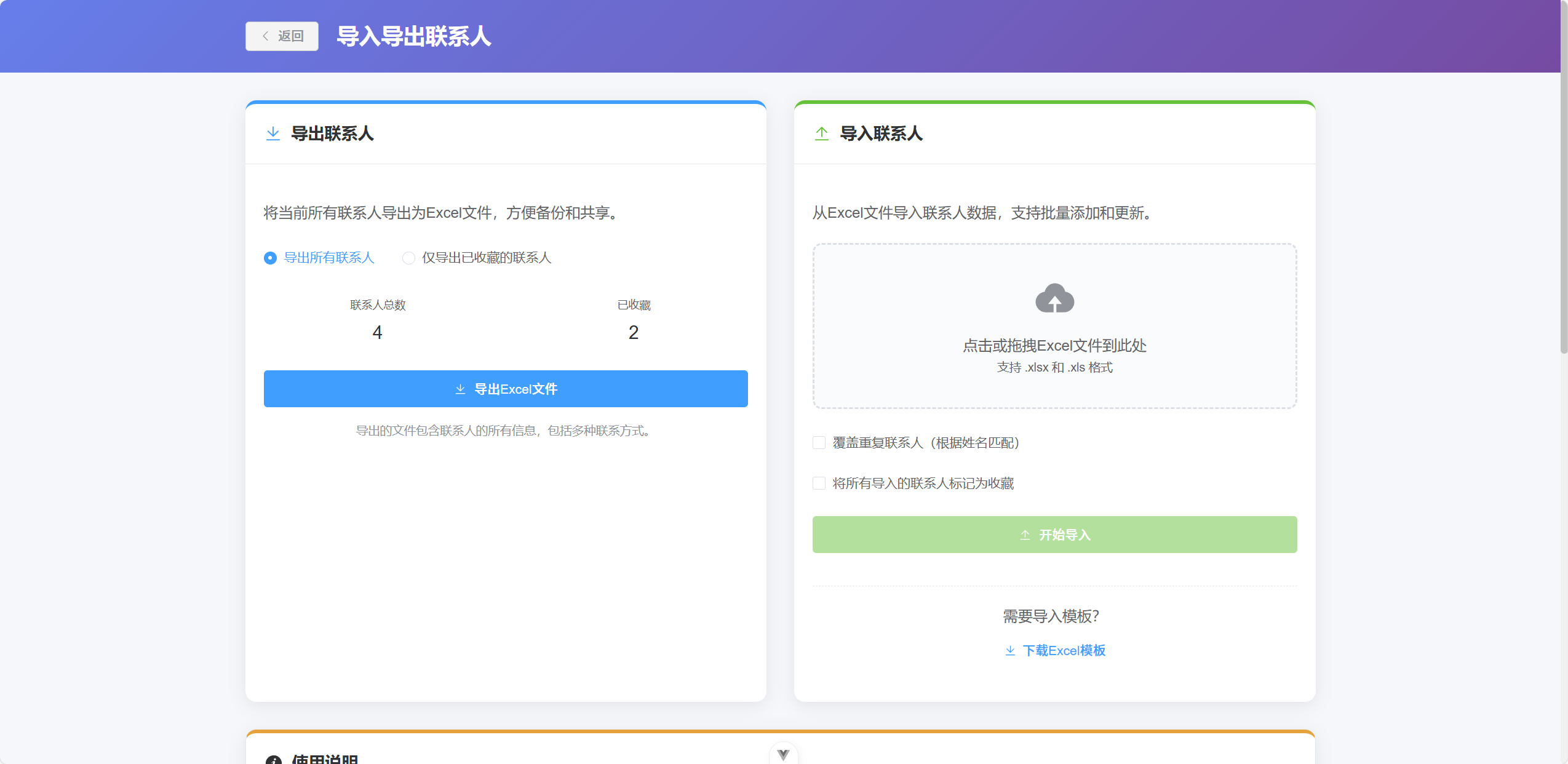The height and width of the screenshot is (764, 1568).
Task: Click the upload icon beside 导入联系人 heading
Action: pyautogui.click(x=821, y=133)
